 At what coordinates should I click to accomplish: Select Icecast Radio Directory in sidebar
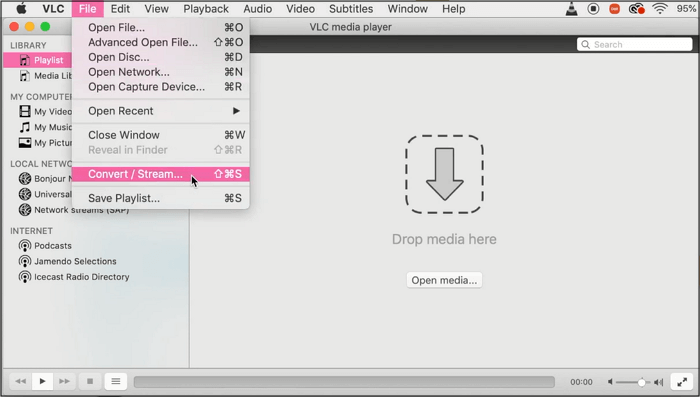82,277
